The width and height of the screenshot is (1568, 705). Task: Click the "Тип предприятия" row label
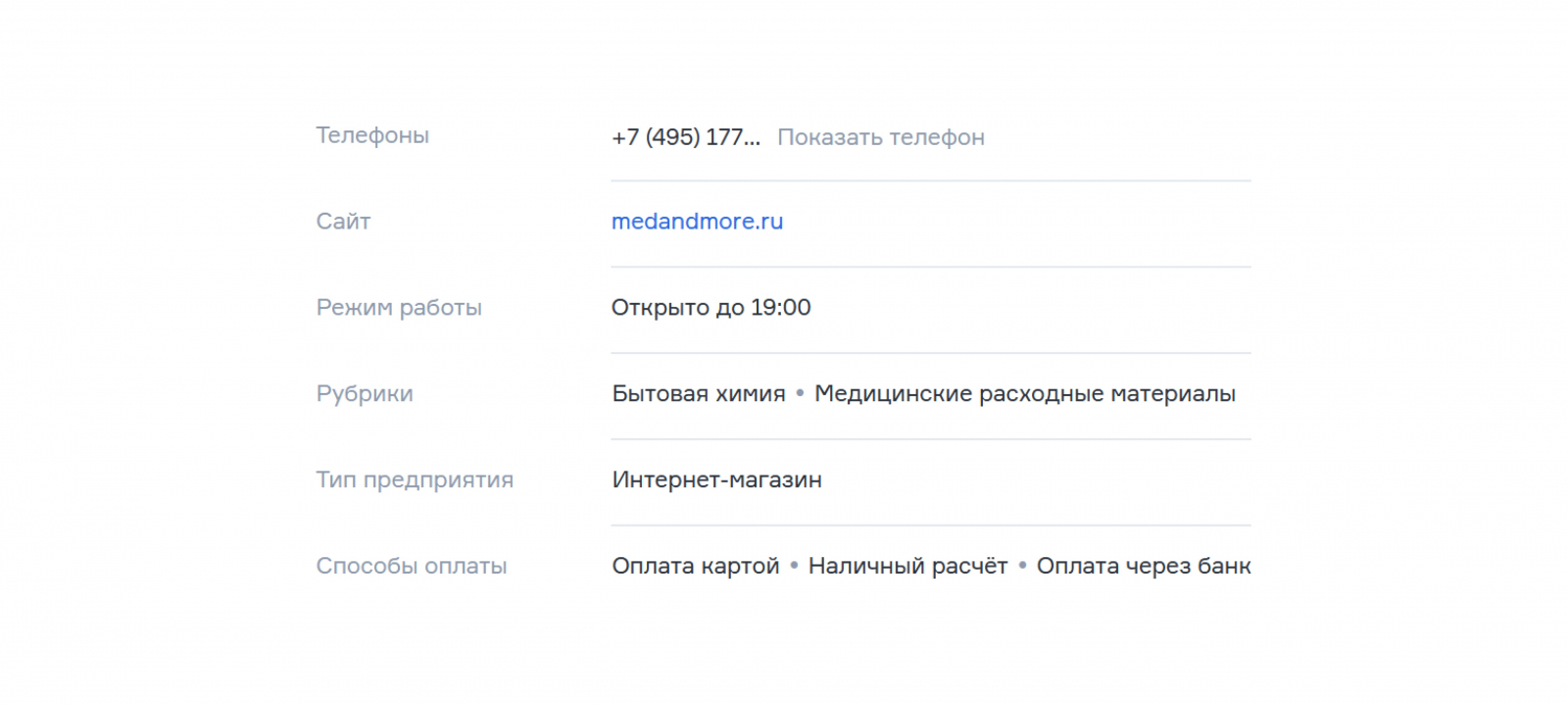(x=415, y=480)
